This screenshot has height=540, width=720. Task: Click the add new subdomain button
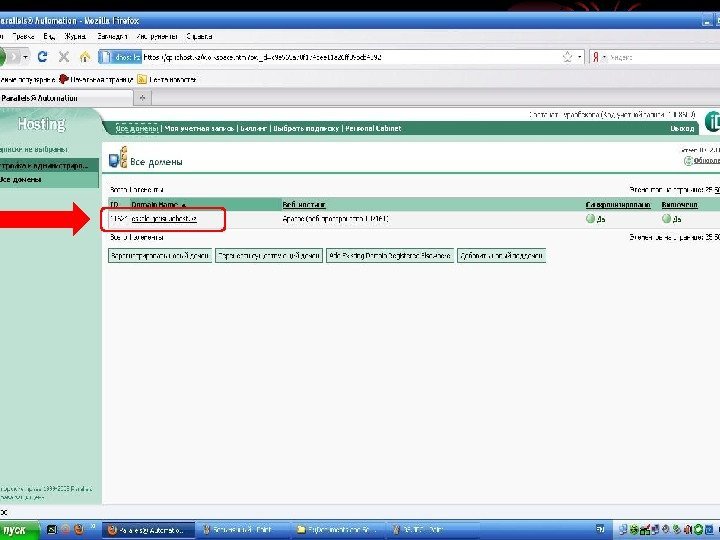[501, 256]
